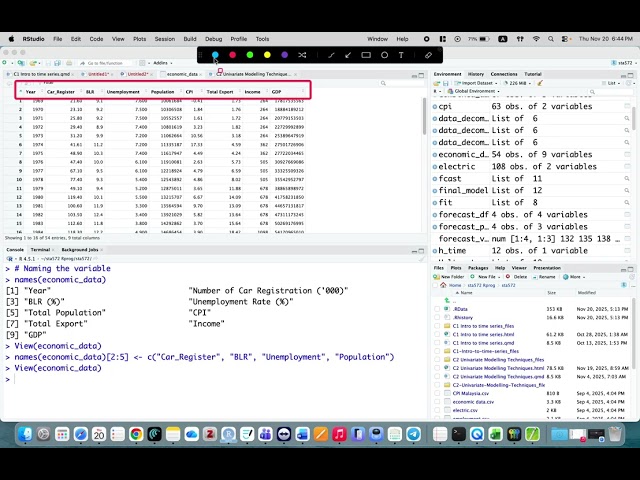640x480 pixels.
Task: Open the Code menu
Action: (96, 39)
